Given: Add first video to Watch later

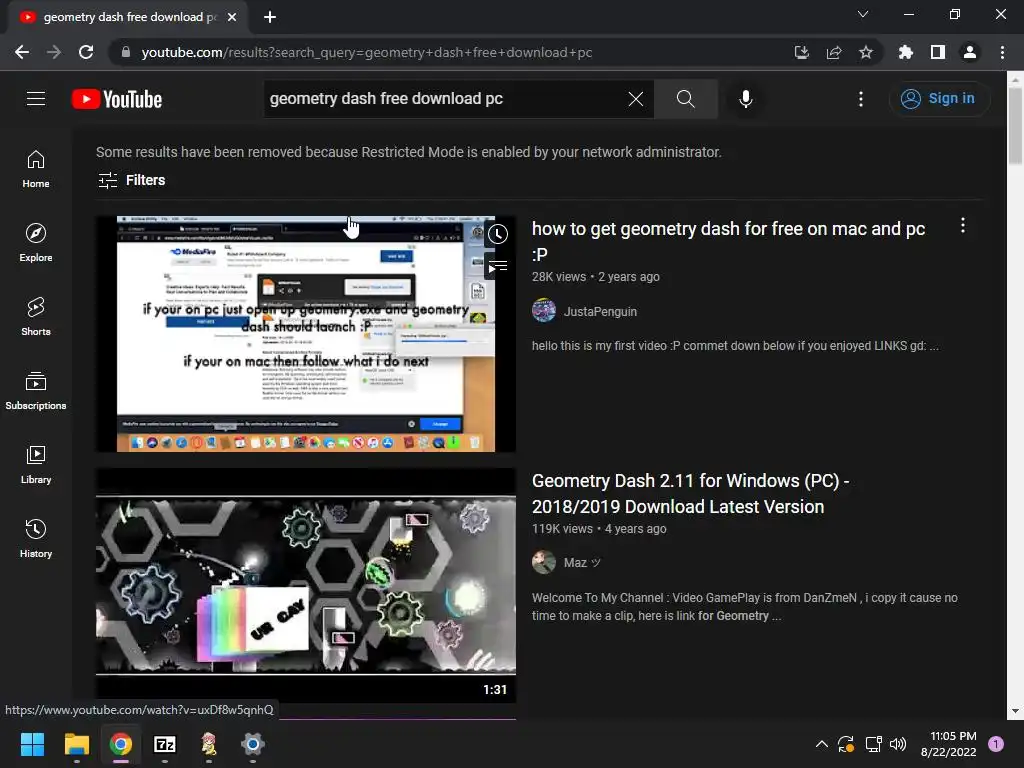Looking at the screenshot, I should (498, 234).
